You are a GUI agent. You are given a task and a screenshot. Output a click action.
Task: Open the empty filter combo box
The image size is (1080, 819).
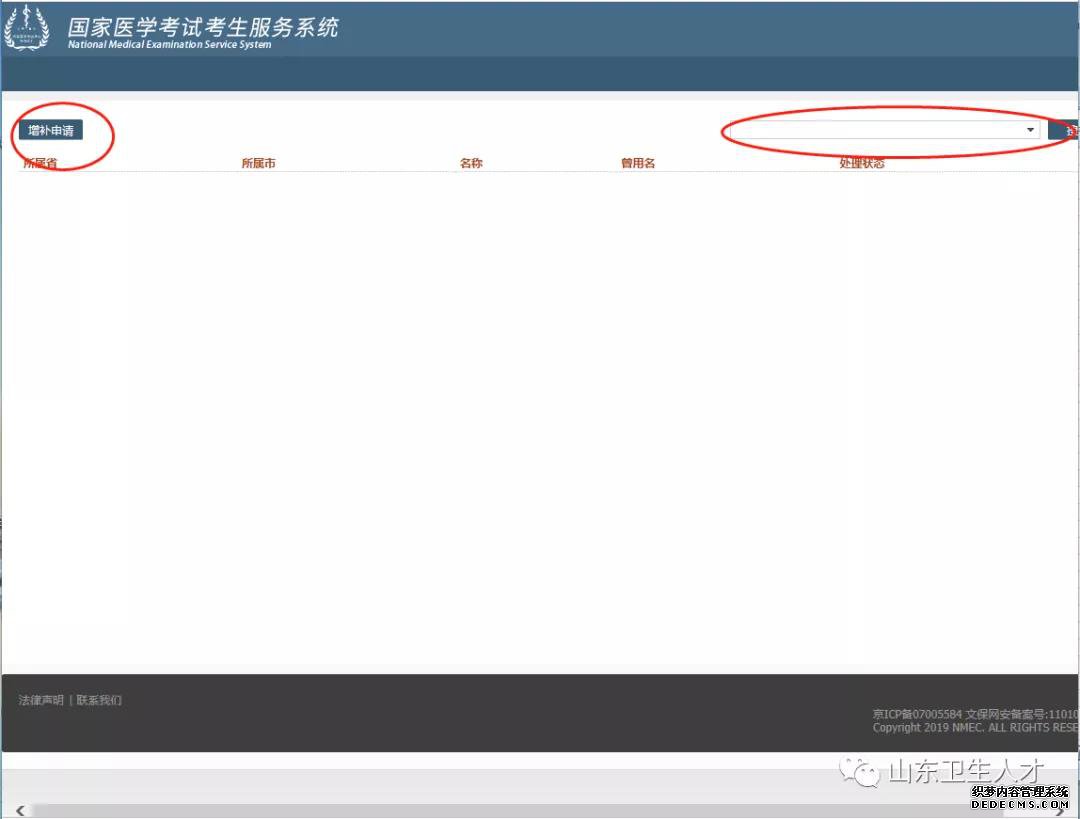click(x=878, y=130)
